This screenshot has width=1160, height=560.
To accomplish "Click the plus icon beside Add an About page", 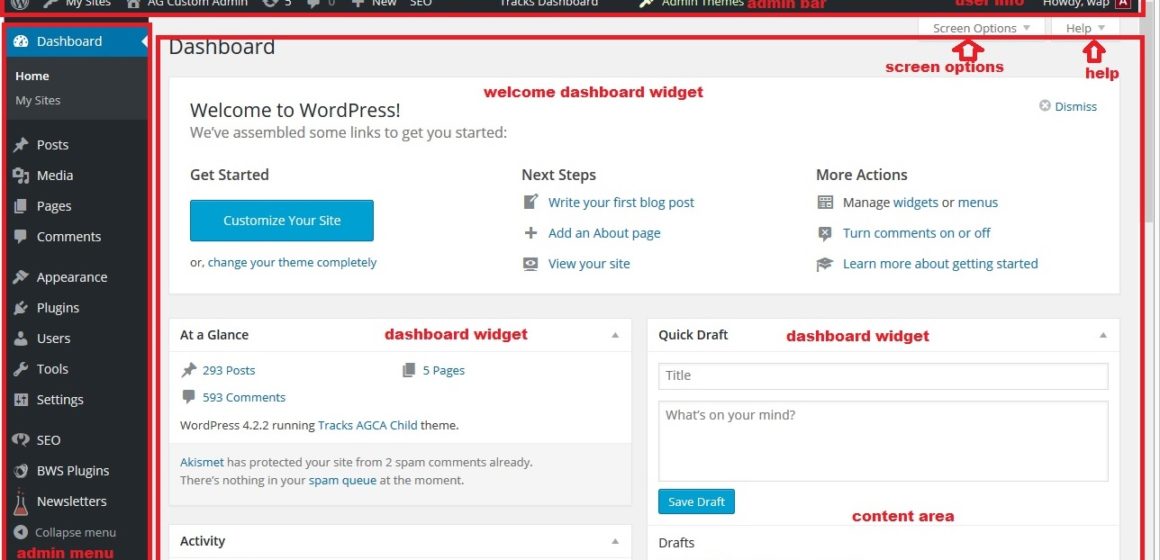I will pos(530,233).
